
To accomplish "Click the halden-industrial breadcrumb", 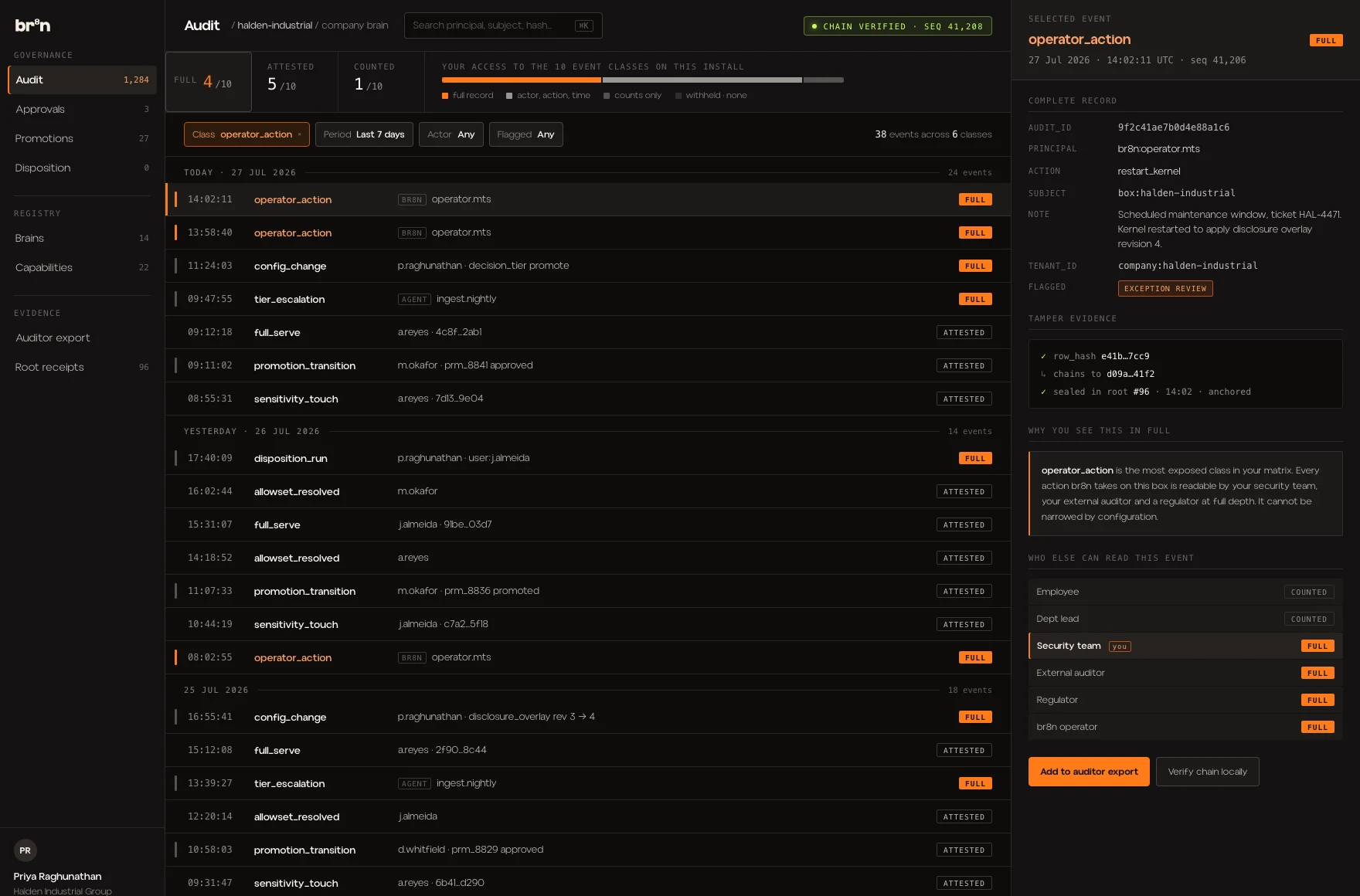I will tap(274, 25).
